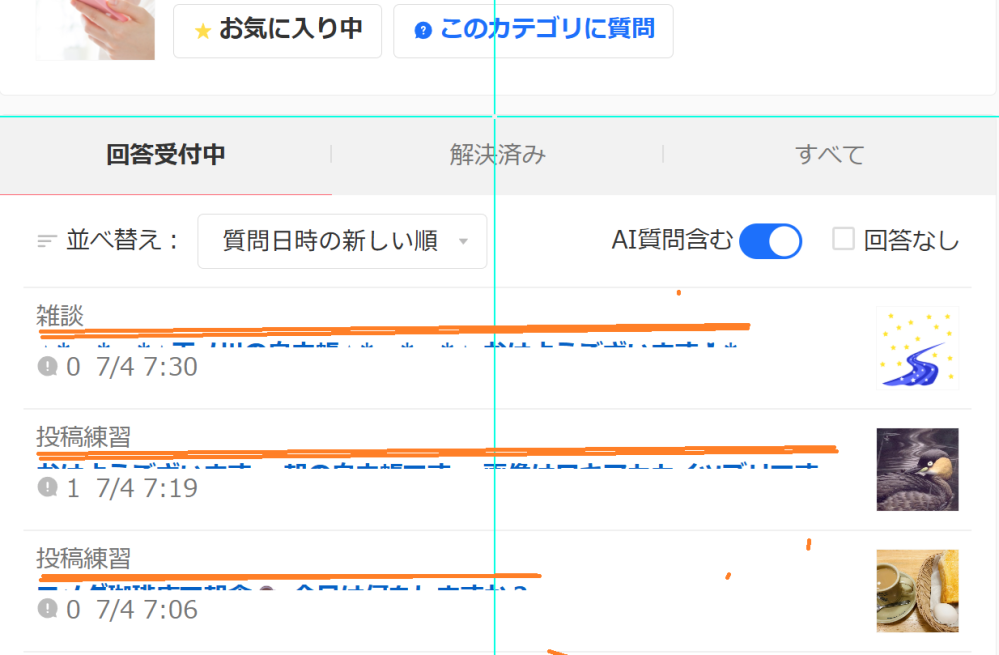Open the category image with hands
Image resolution: width=999 pixels, height=655 pixels.
[x=96, y=29]
